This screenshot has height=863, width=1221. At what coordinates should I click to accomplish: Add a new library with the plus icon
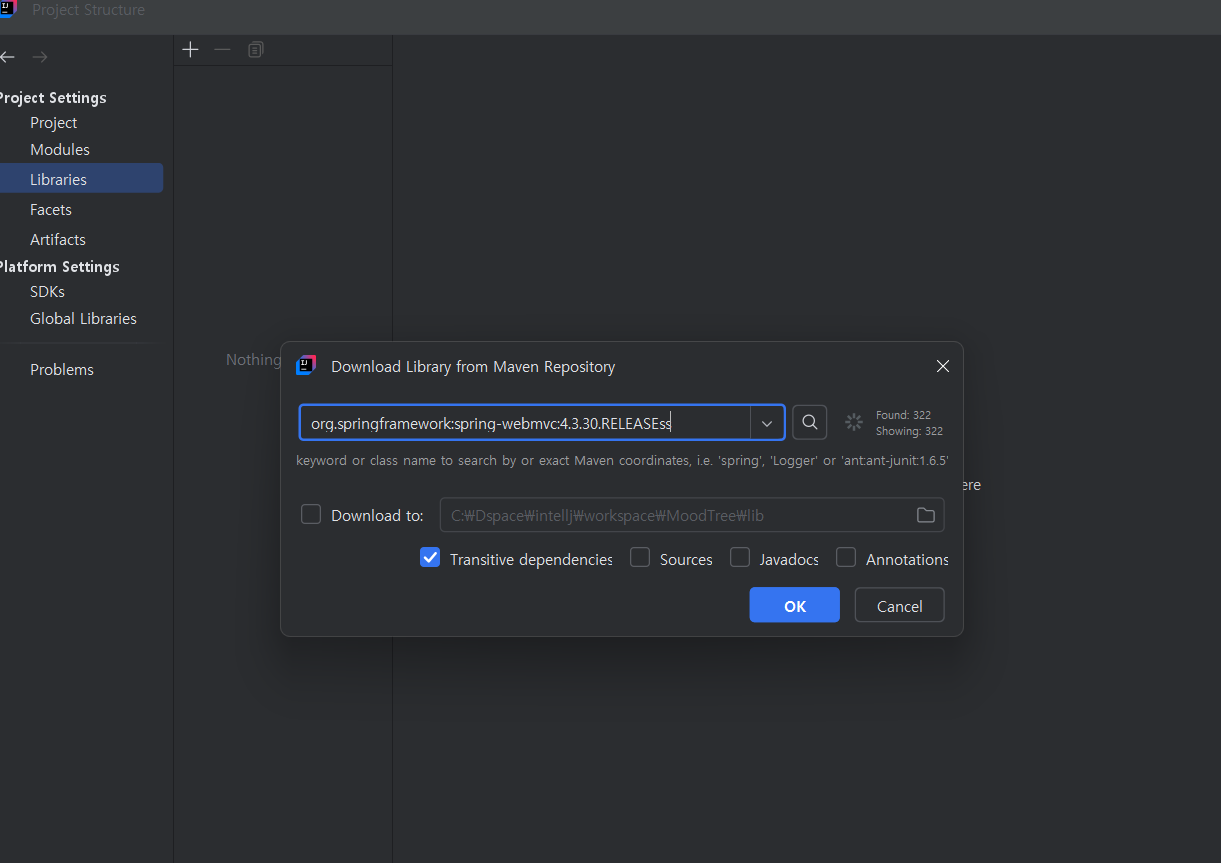pyautogui.click(x=190, y=49)
